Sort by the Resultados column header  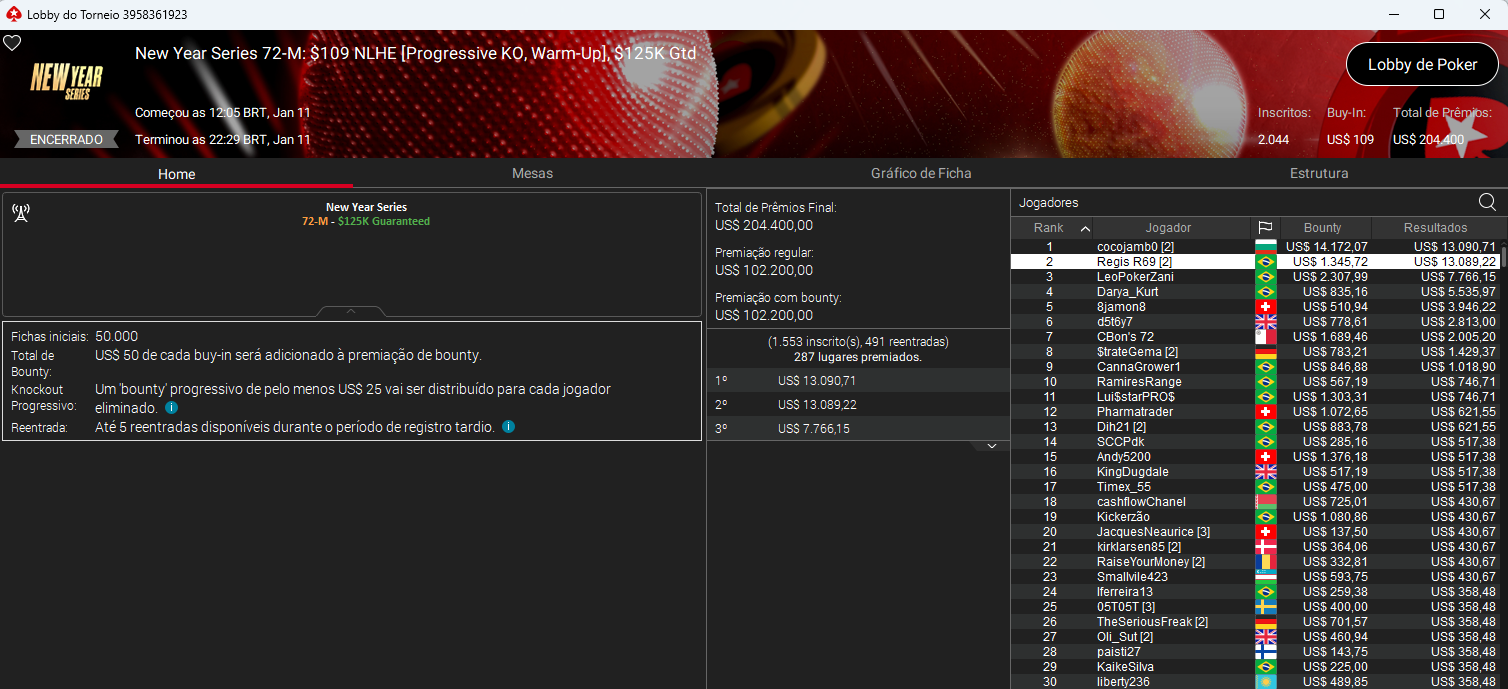[1435, 228]
